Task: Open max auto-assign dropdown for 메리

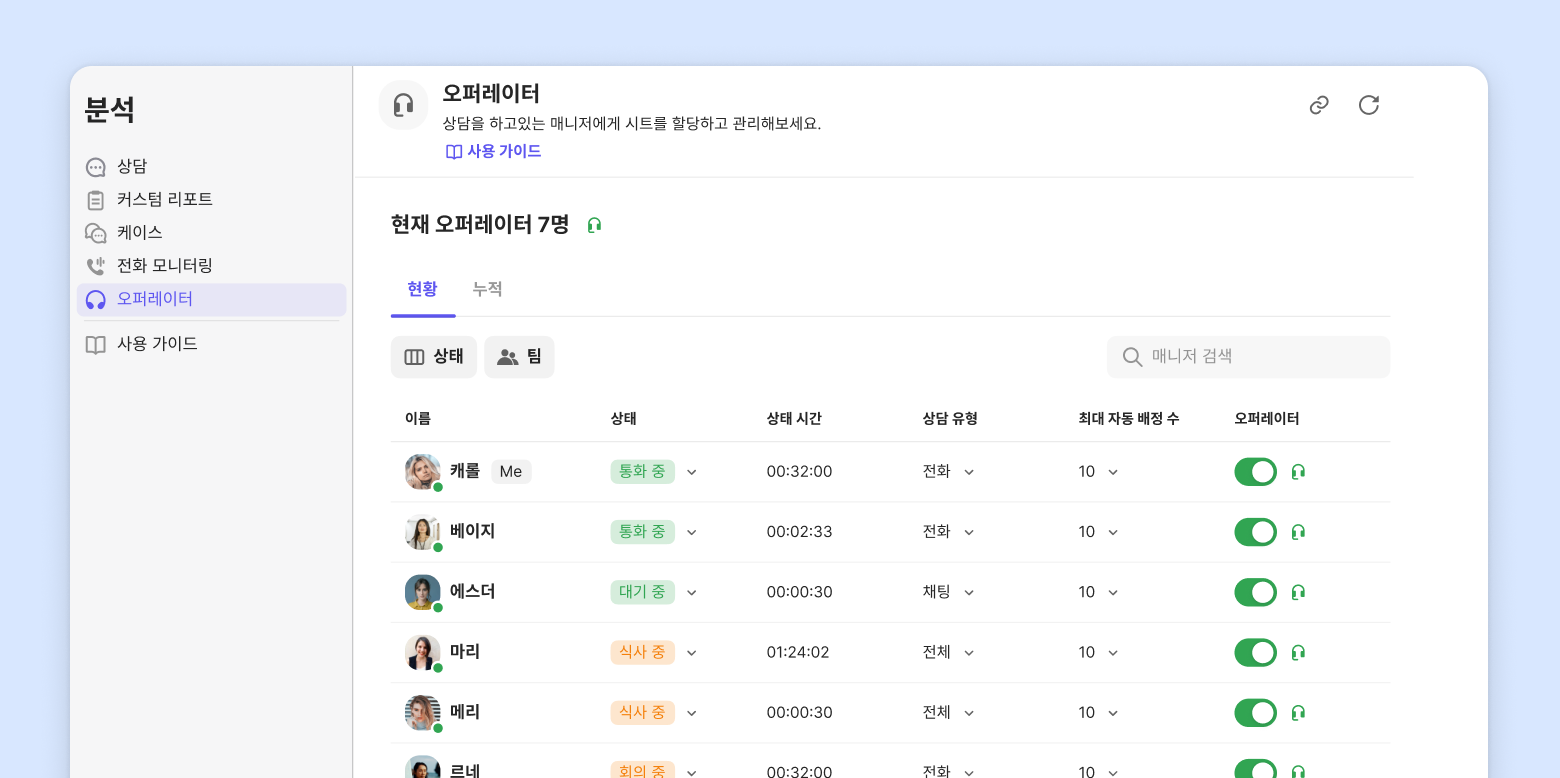Action: click(1113, 713)
